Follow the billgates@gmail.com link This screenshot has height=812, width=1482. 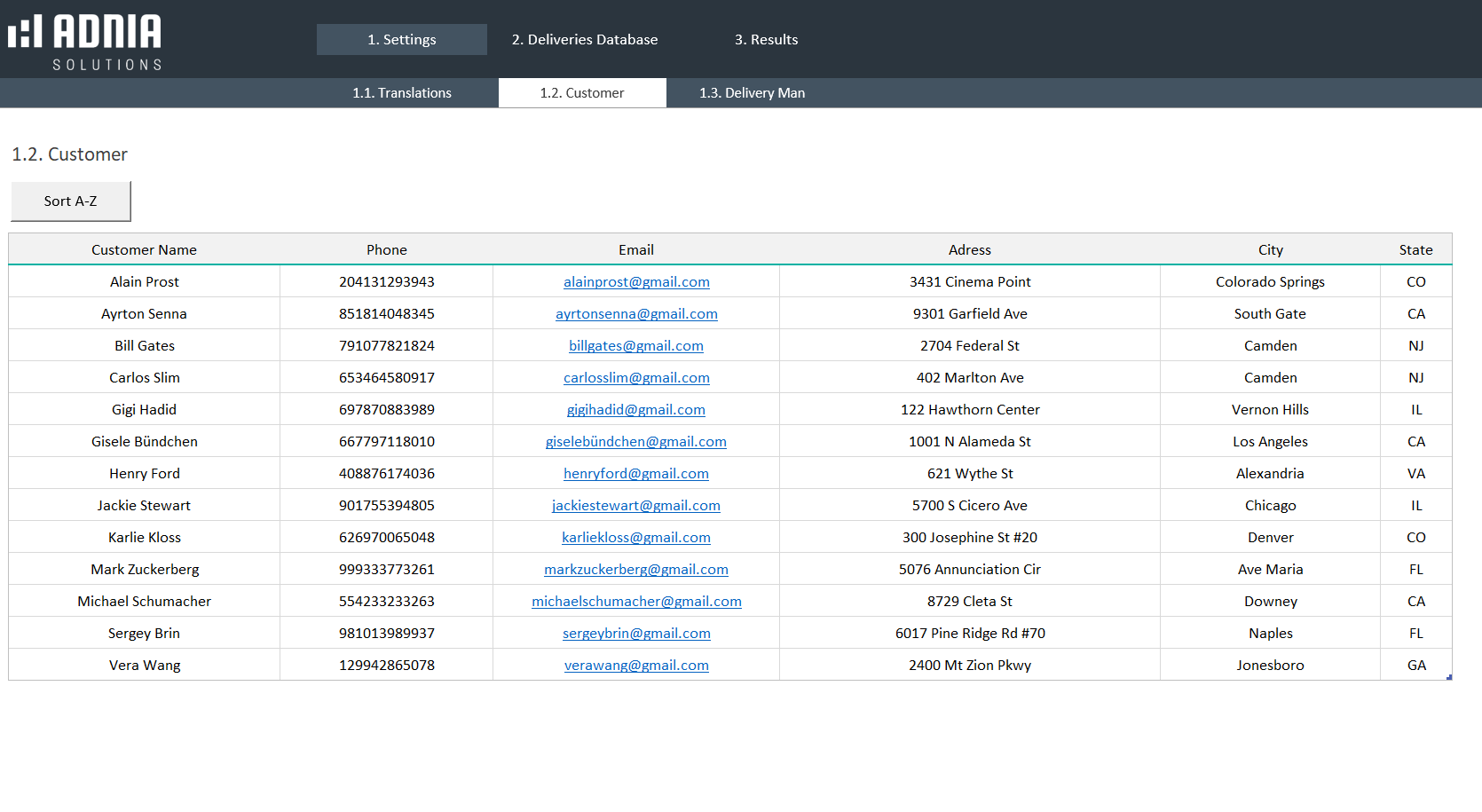(635, 346)
